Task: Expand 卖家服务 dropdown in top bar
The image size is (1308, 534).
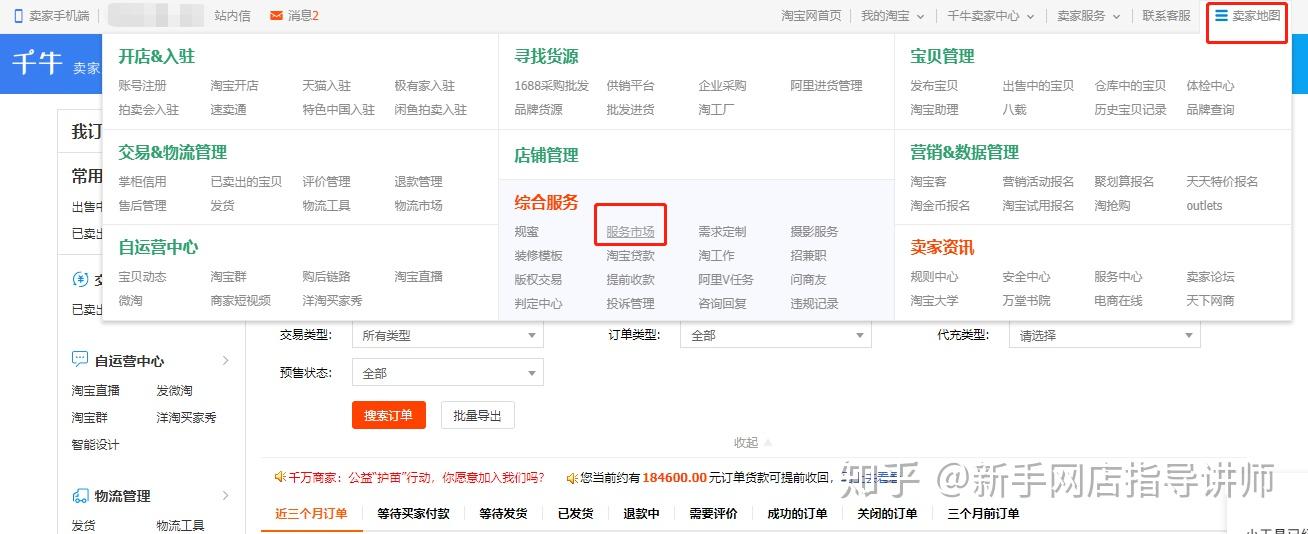Action: click(1115, 16)
